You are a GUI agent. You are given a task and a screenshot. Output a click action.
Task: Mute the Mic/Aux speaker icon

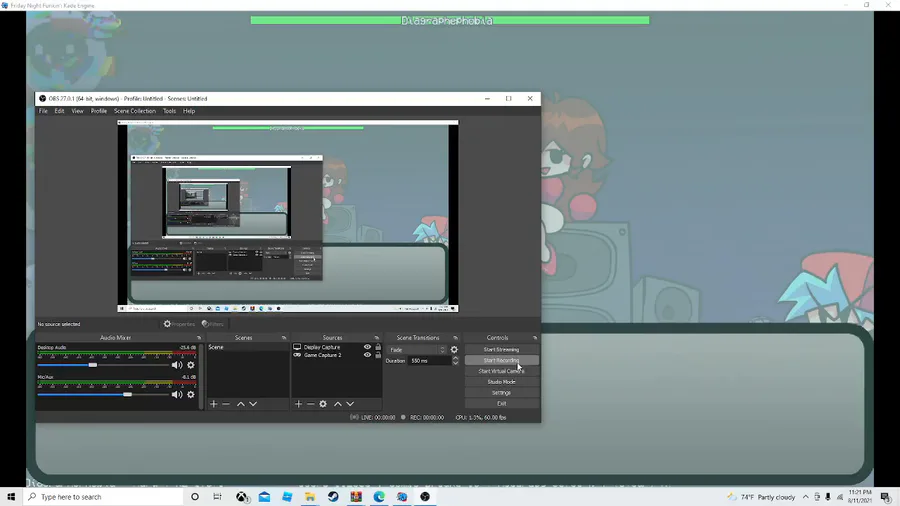tap(177, 395)
